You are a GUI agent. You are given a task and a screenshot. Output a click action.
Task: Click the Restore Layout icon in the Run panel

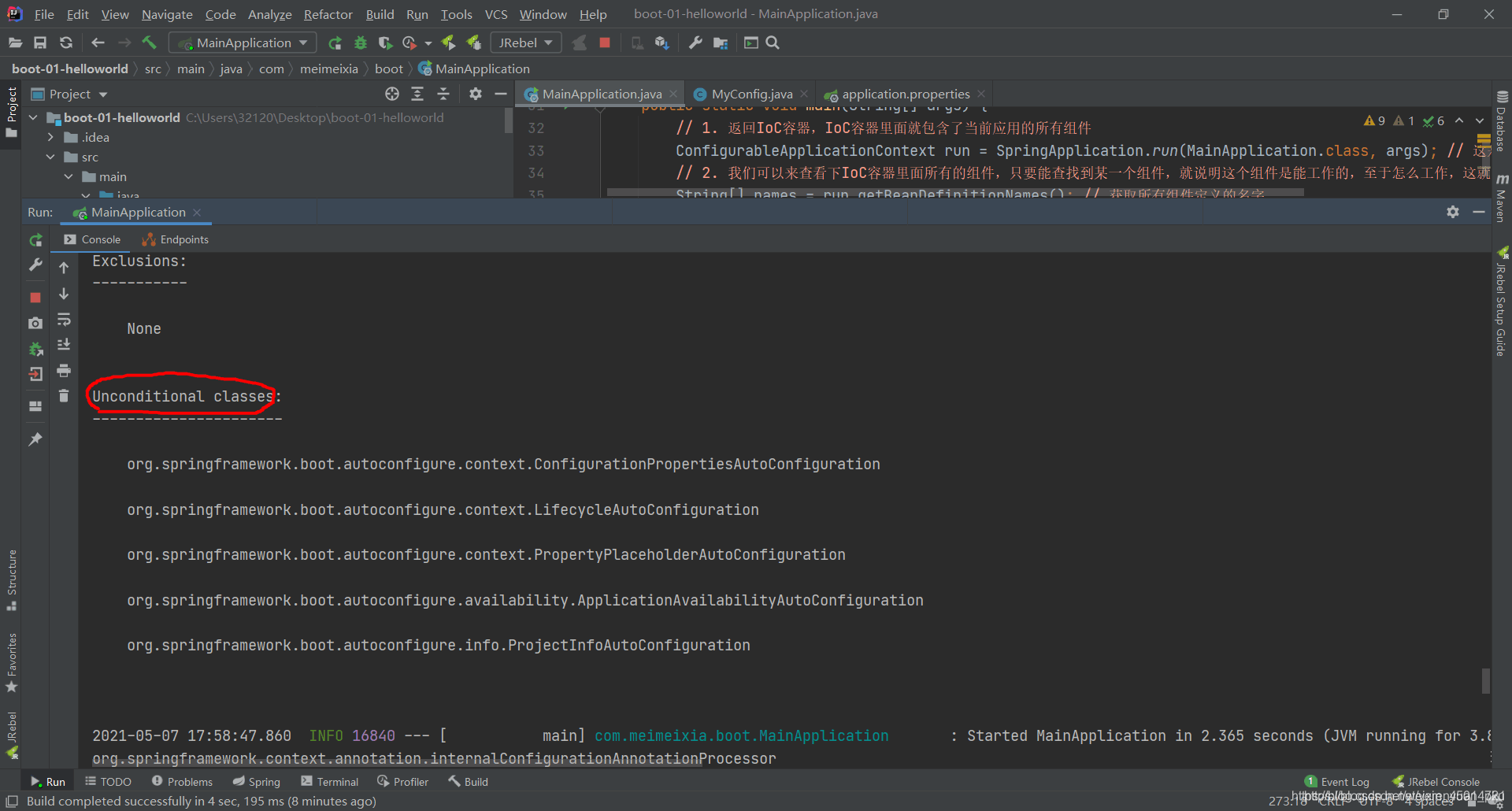click(35, 406)
